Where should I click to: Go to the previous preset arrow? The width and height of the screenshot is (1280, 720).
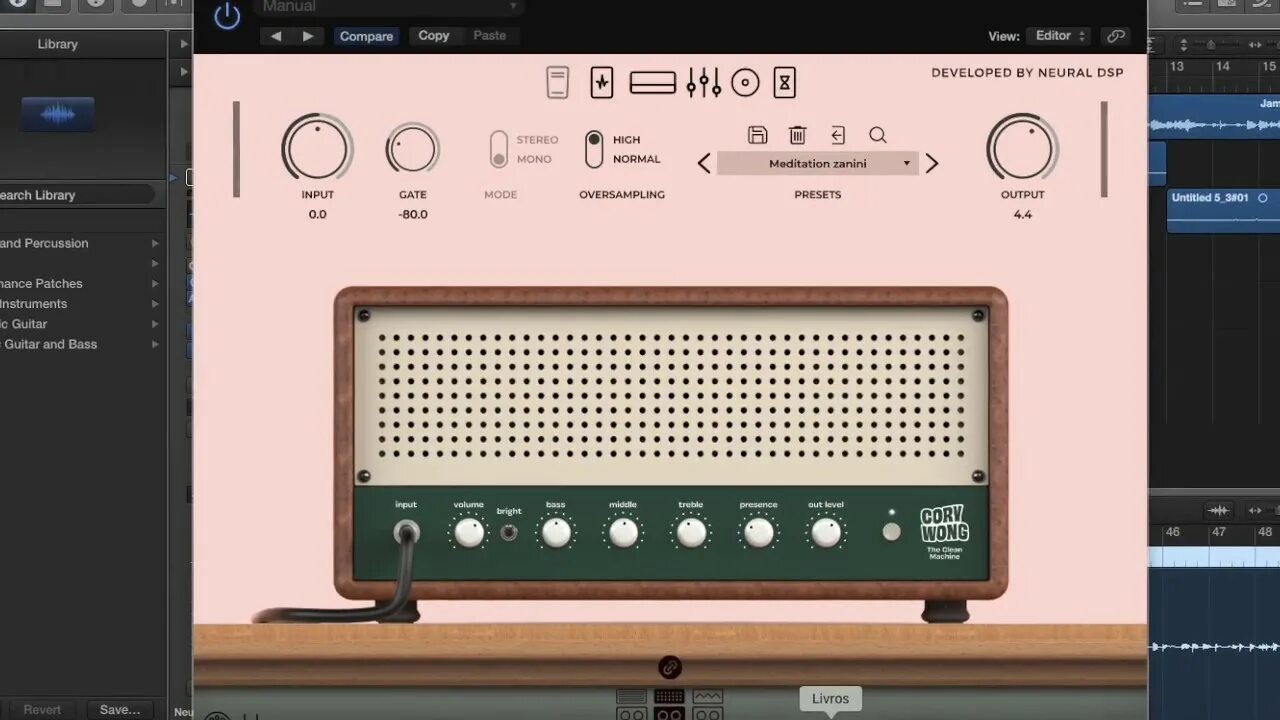pos(704,163)
